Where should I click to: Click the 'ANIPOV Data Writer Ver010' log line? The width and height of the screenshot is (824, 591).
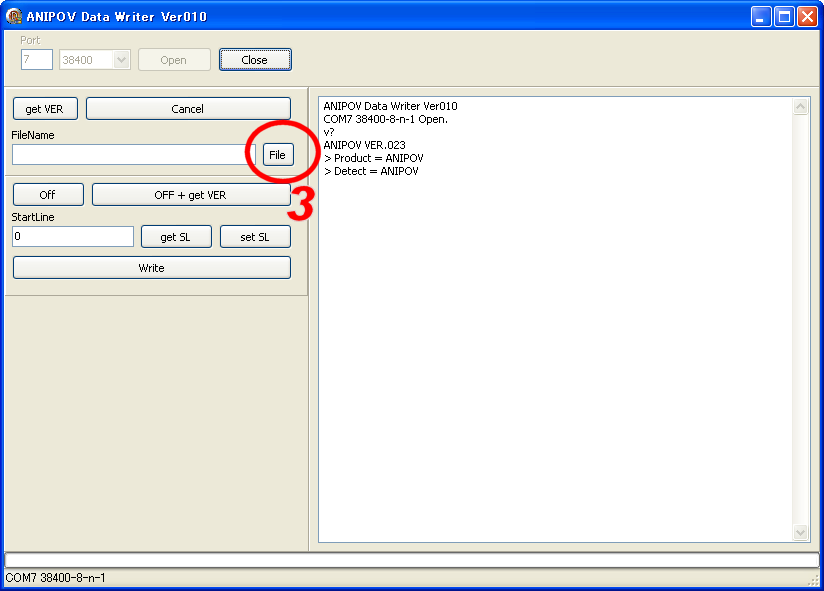pos(390,106)
